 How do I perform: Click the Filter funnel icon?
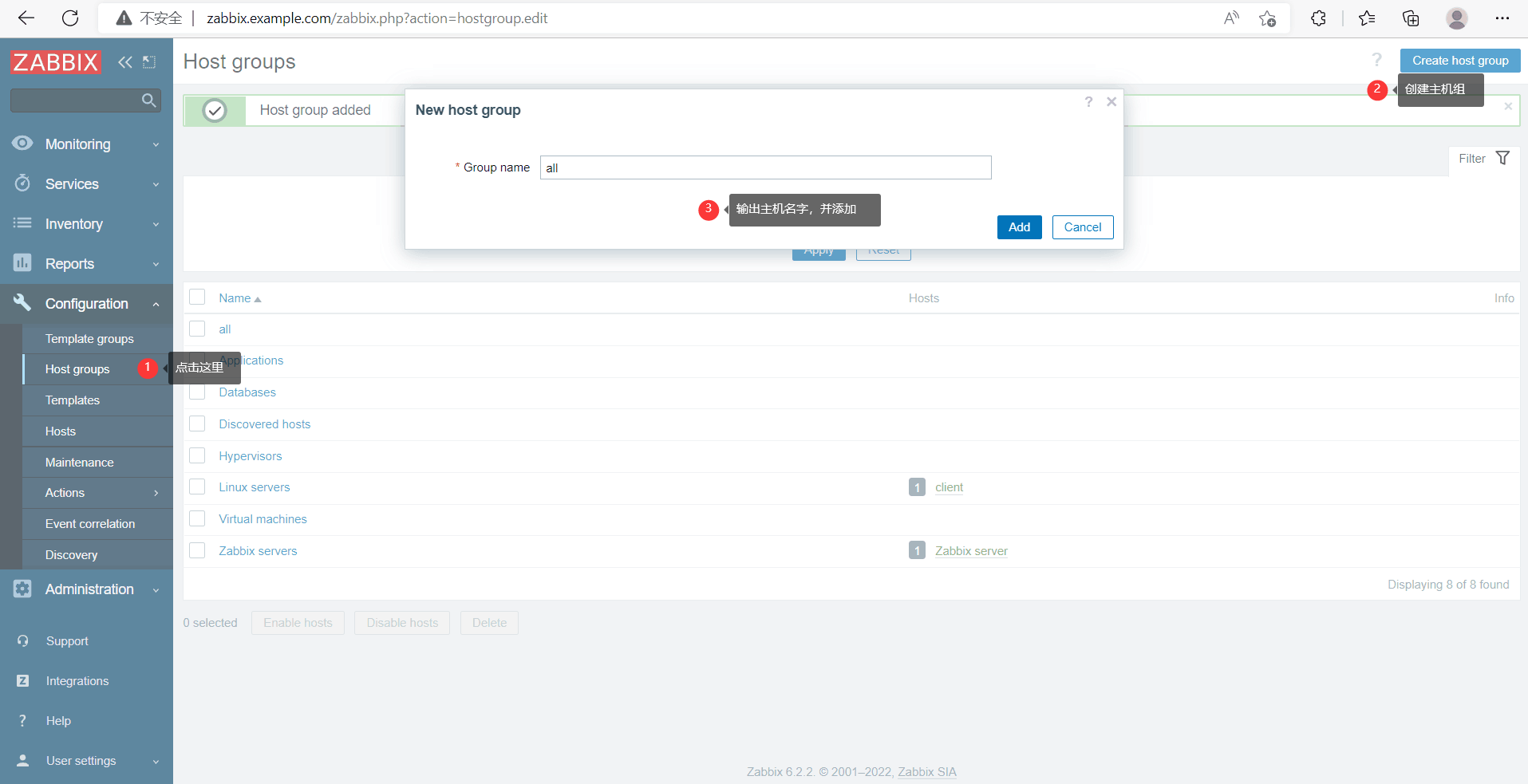coord(1502,158)
